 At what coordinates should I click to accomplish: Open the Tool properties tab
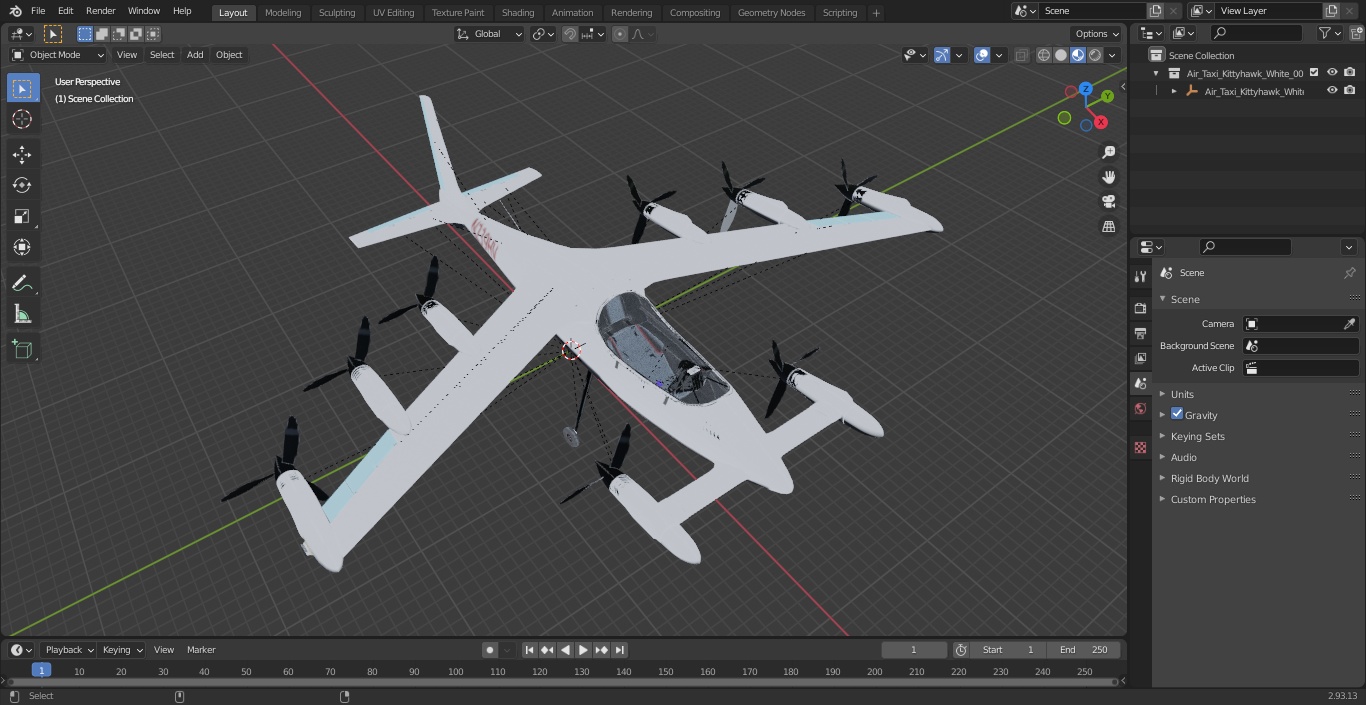[x=1140, y=277]
